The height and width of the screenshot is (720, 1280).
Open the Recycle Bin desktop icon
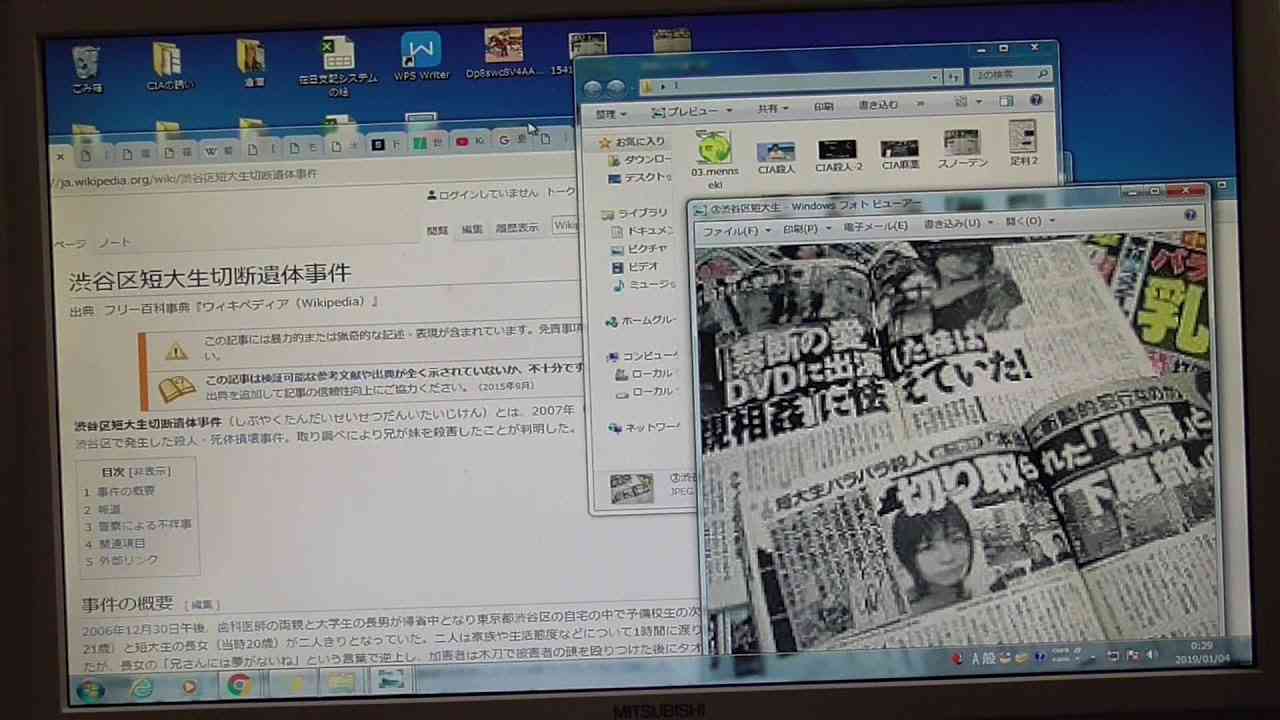pyautogui.click(x=87, y=68)
